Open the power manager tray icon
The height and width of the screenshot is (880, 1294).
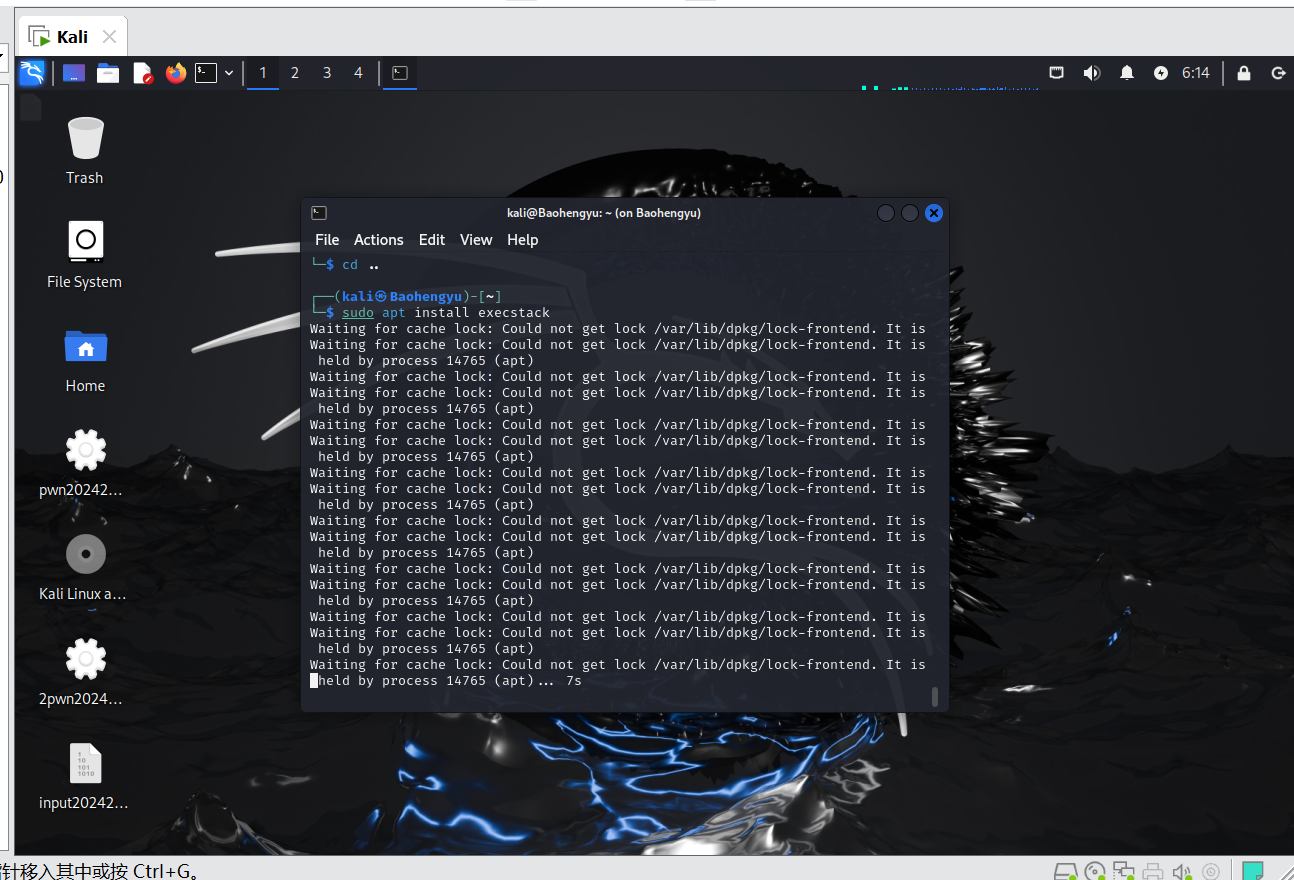click(1161, 73)
